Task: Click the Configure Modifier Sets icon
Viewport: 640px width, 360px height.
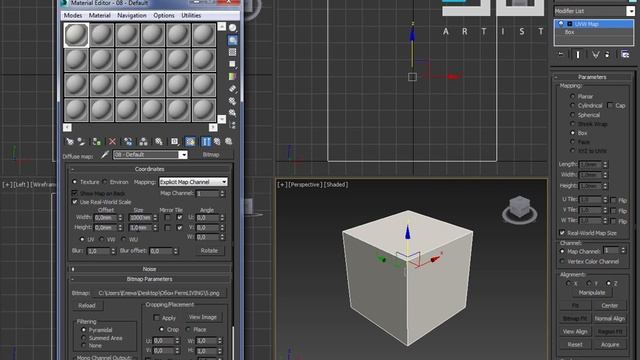Action: coord(625,54)
